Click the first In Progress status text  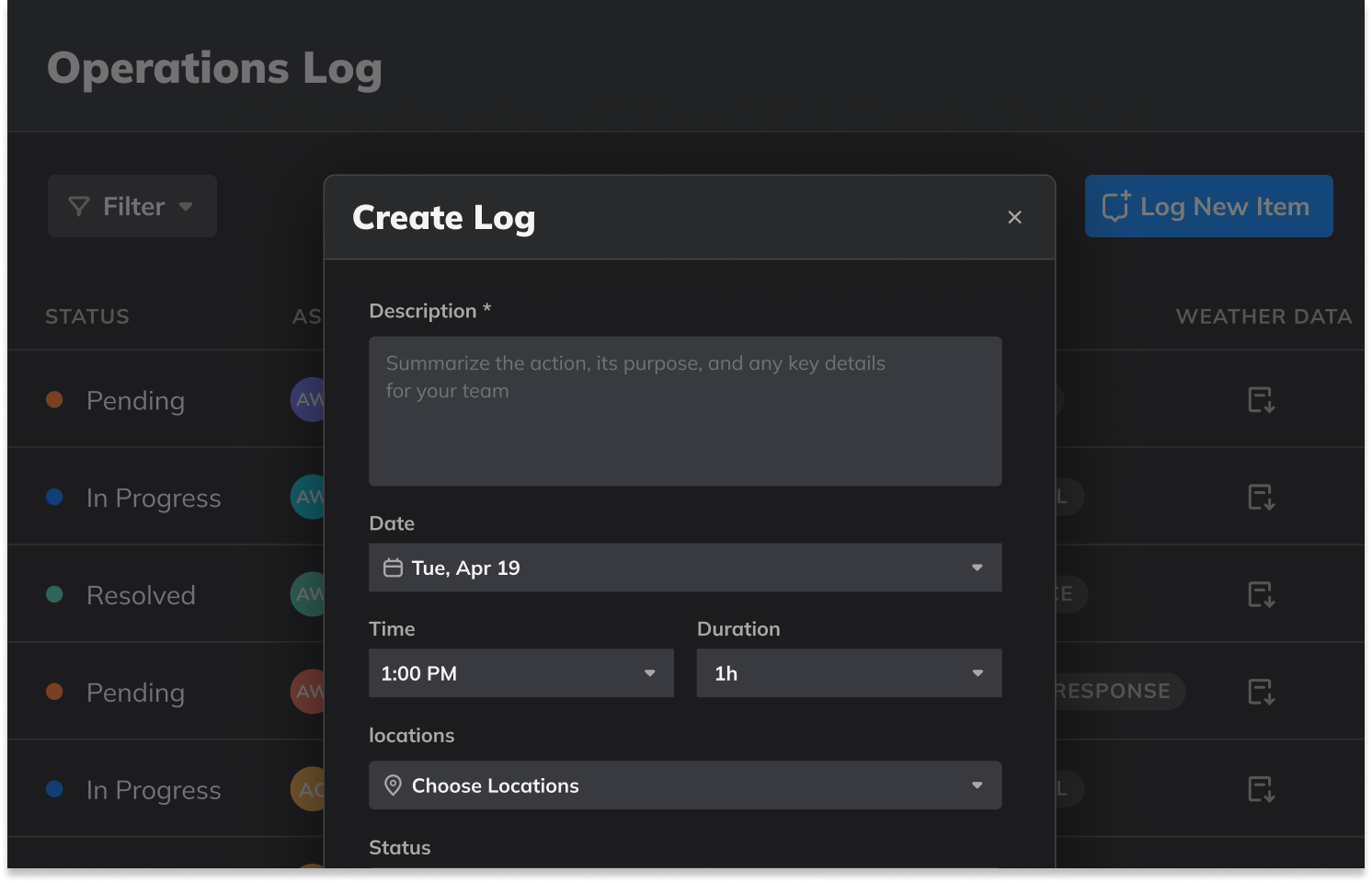click(x=154, y=499)
